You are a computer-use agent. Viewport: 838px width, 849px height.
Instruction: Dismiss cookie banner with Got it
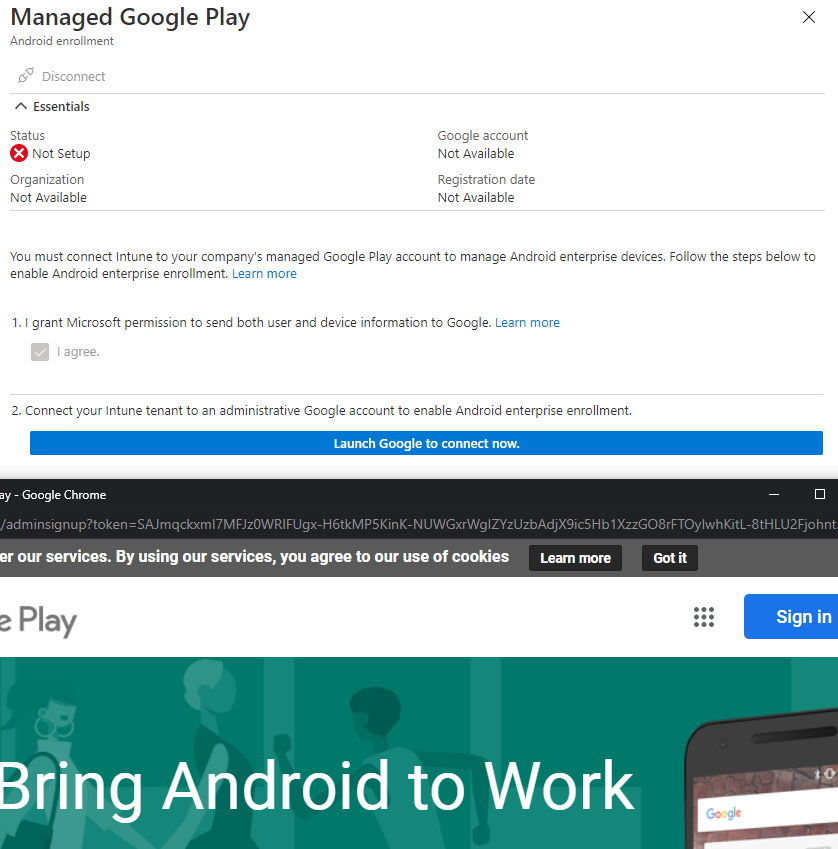point(670,558)
